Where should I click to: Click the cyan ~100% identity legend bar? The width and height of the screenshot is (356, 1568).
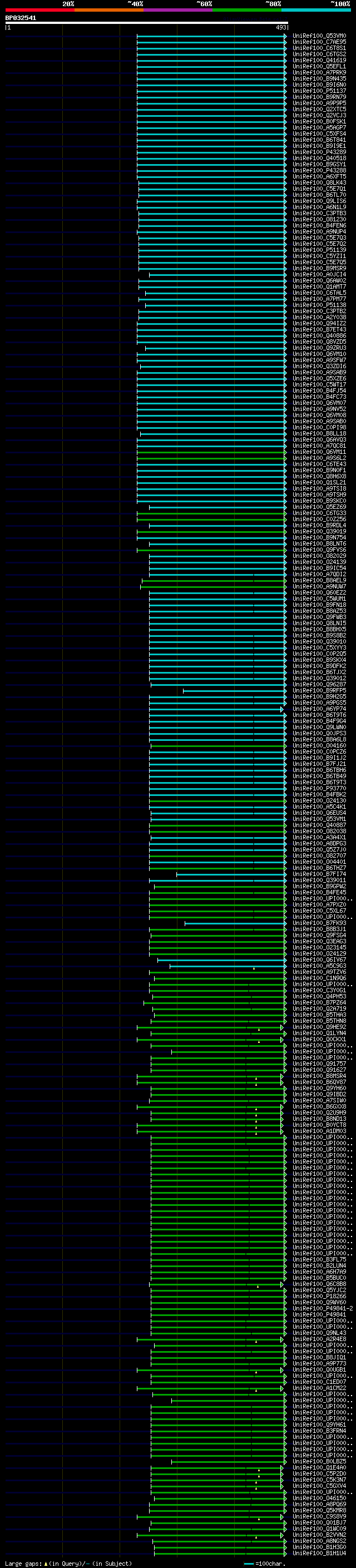click(x=317, y=10)
